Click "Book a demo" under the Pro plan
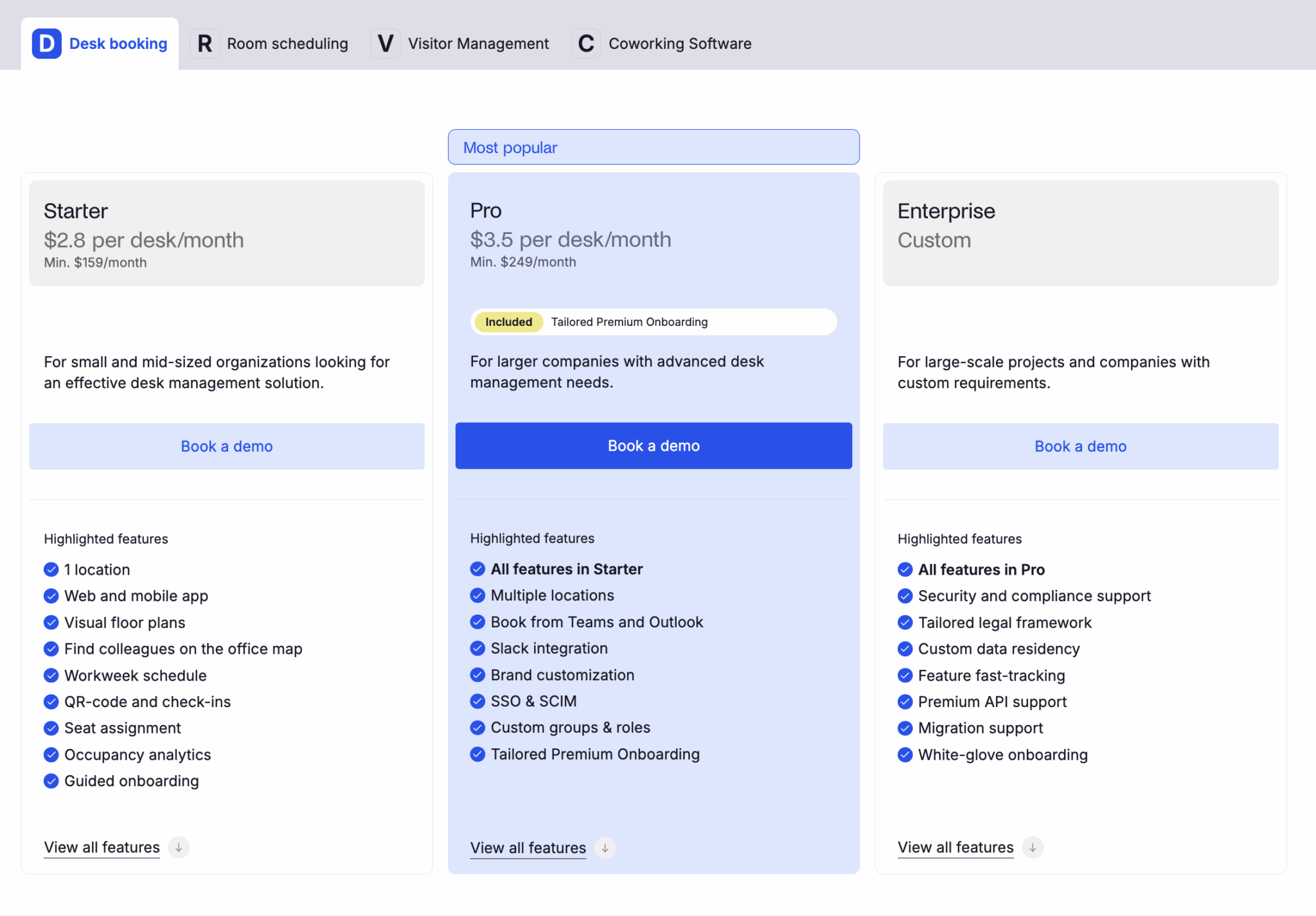This screenshot has width=1316, height=916. point(653,445)
